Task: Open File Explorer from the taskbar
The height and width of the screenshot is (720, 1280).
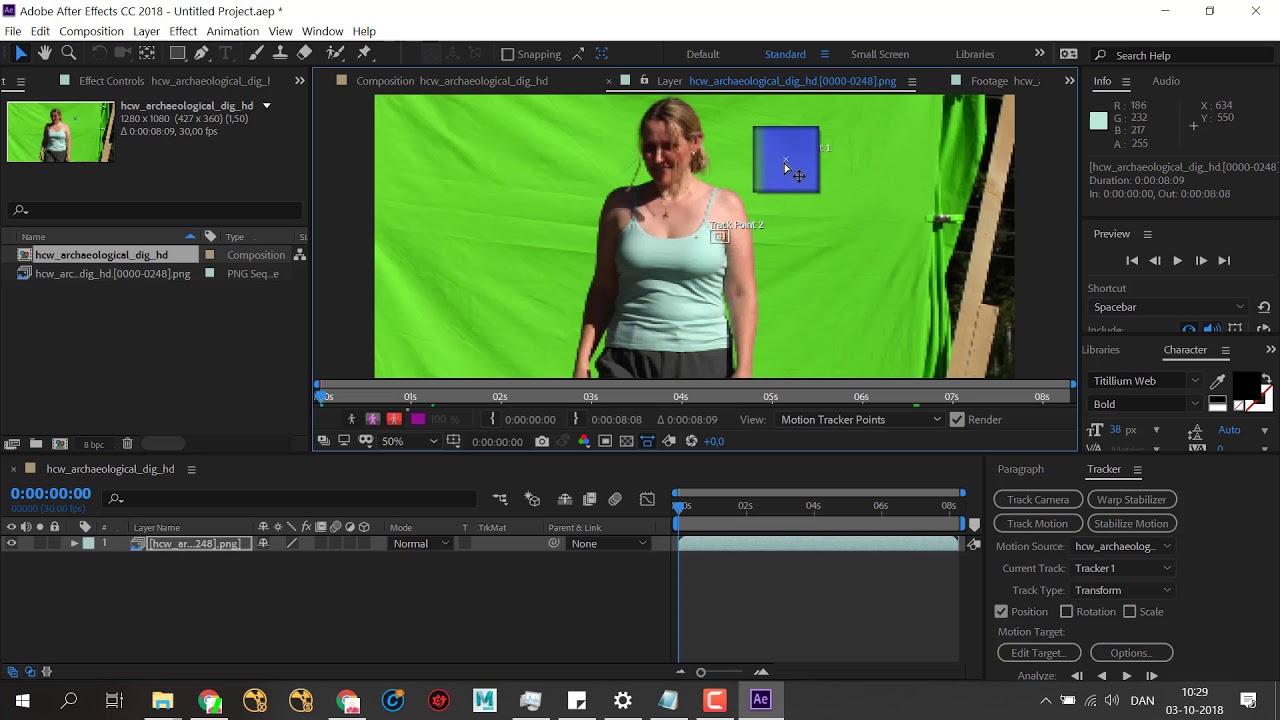Action: click(163, 700)
